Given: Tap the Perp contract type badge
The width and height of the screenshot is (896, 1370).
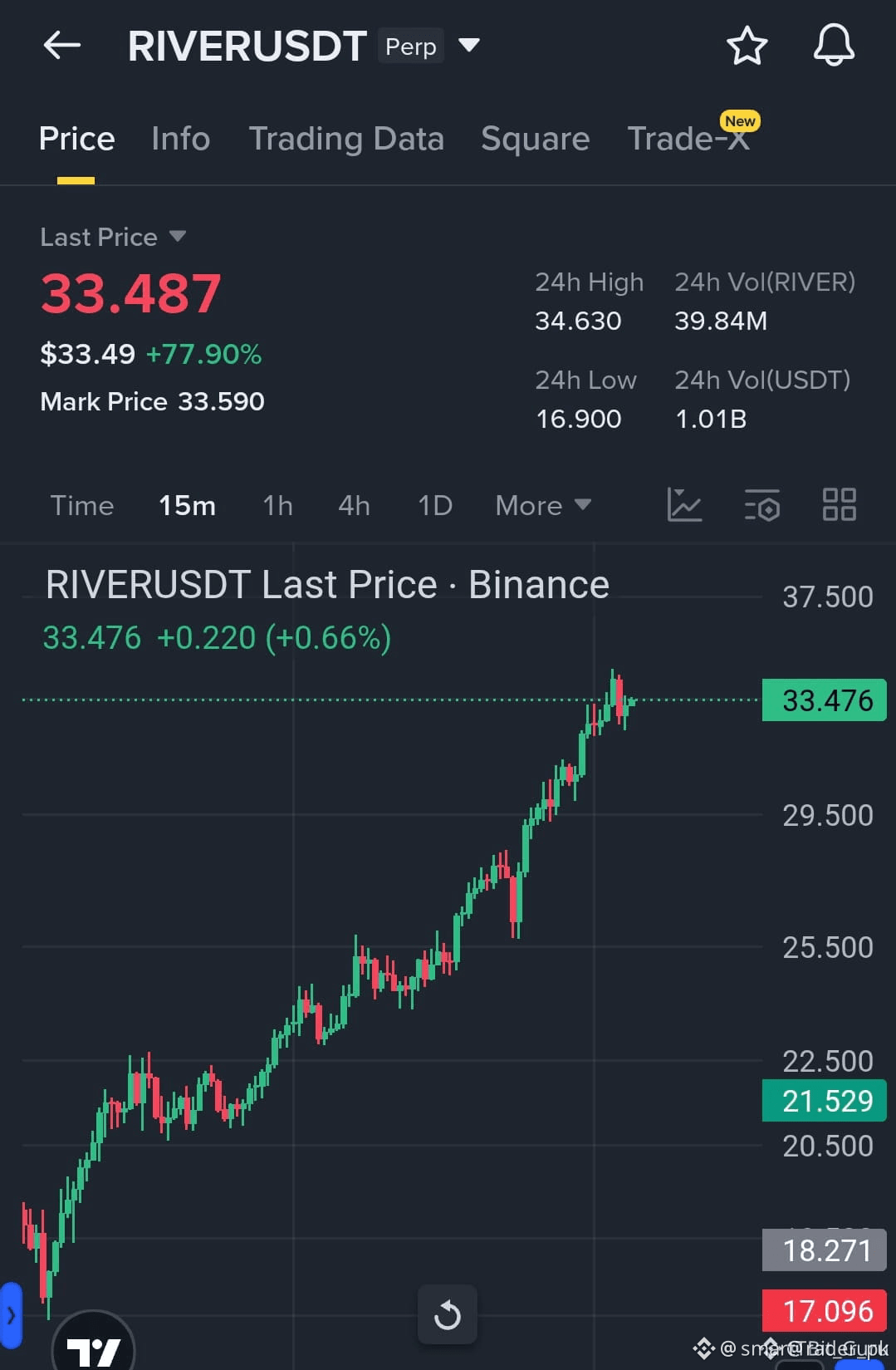Looking at the screenshot, I should pos(410,46).
